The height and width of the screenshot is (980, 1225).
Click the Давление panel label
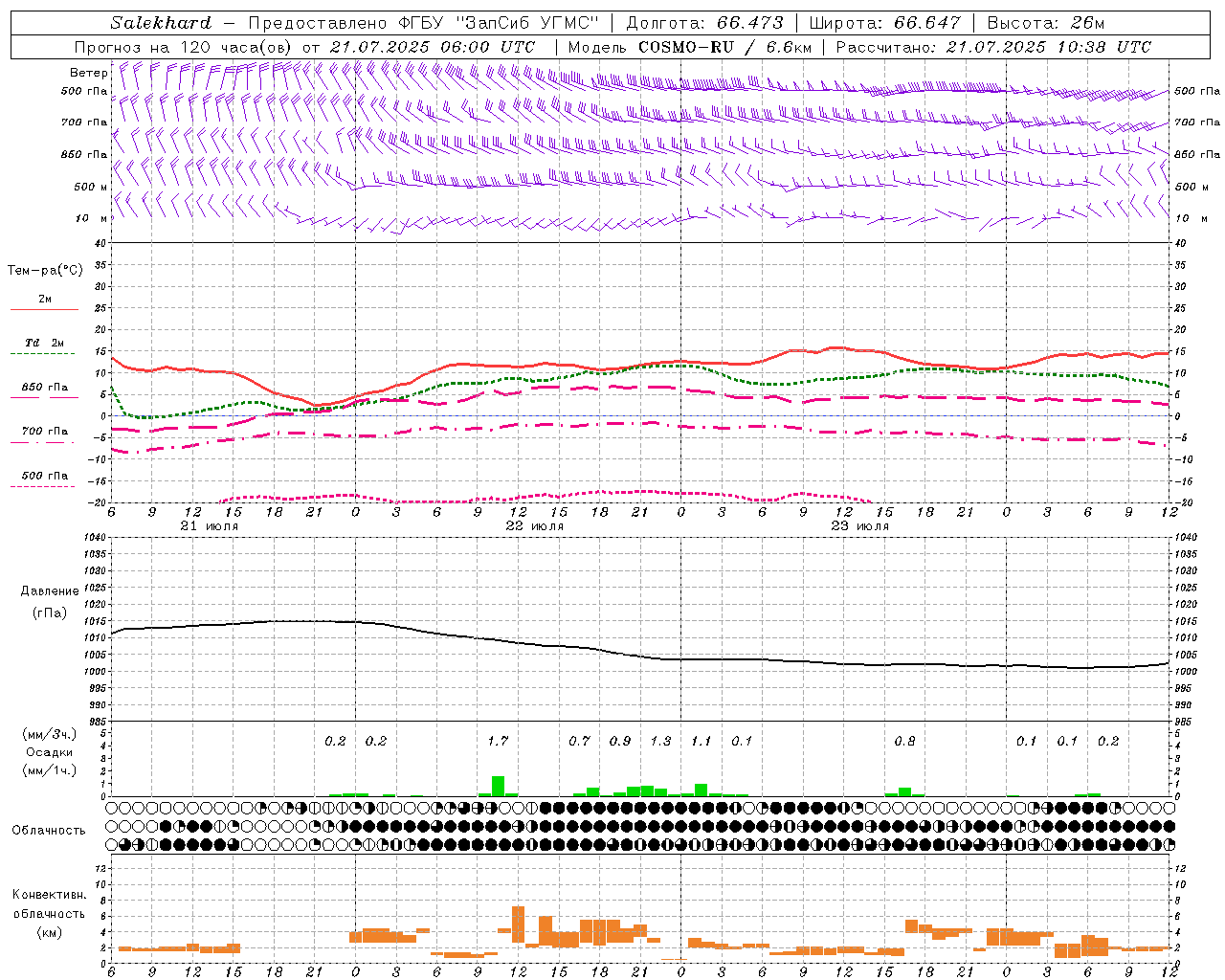click(50, 591)
